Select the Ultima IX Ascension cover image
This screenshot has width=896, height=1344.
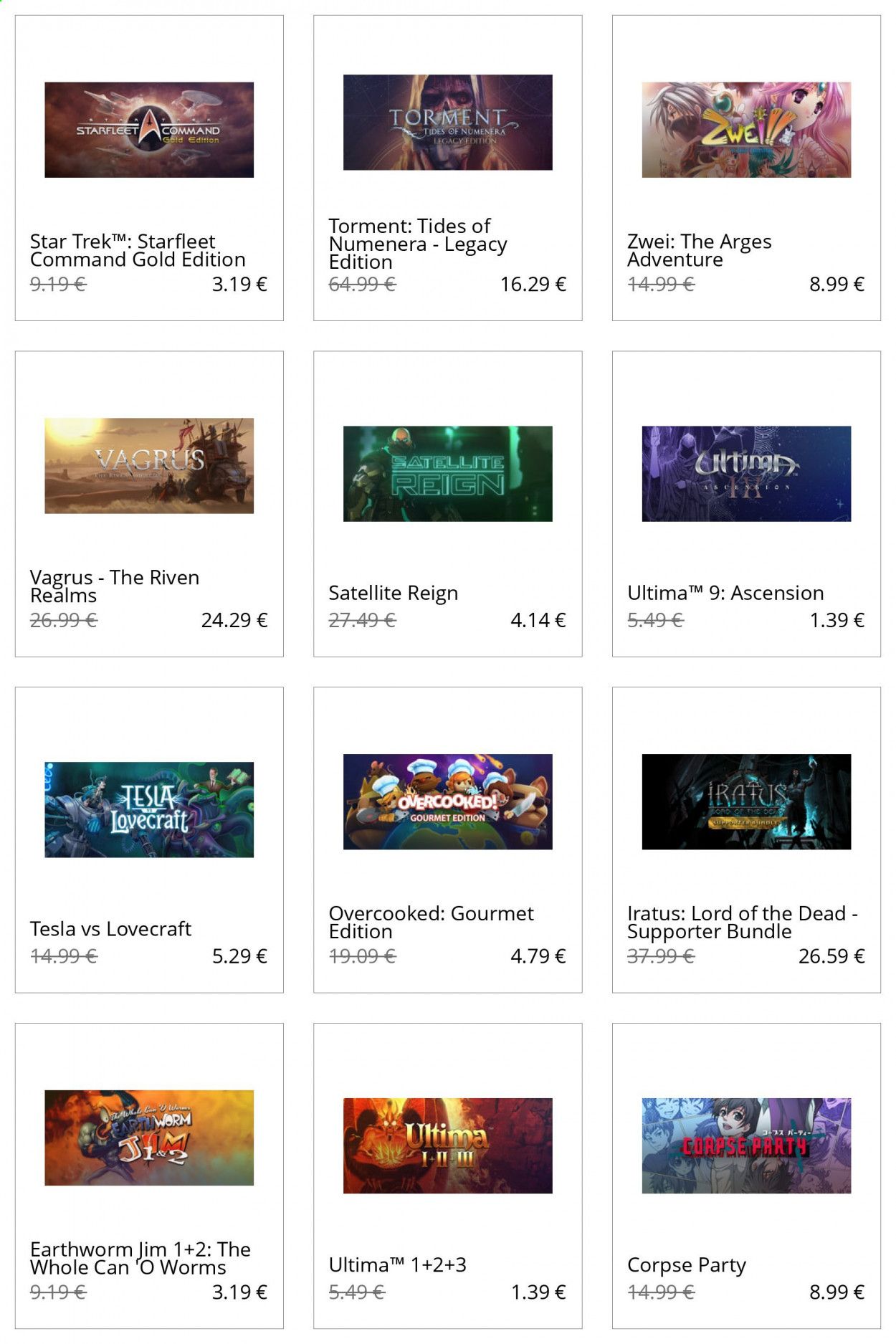click(x=746, y=474)
